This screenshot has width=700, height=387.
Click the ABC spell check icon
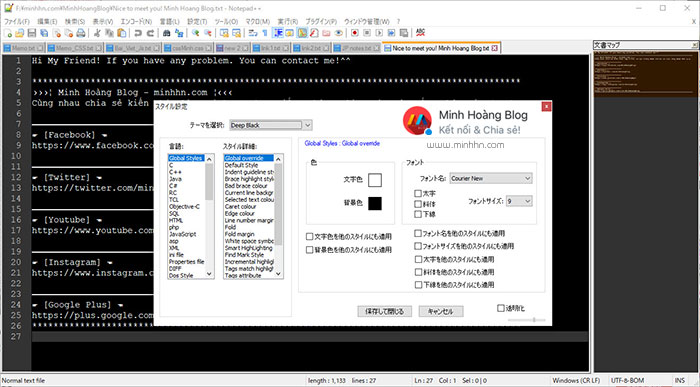click(x=420, y=33)
